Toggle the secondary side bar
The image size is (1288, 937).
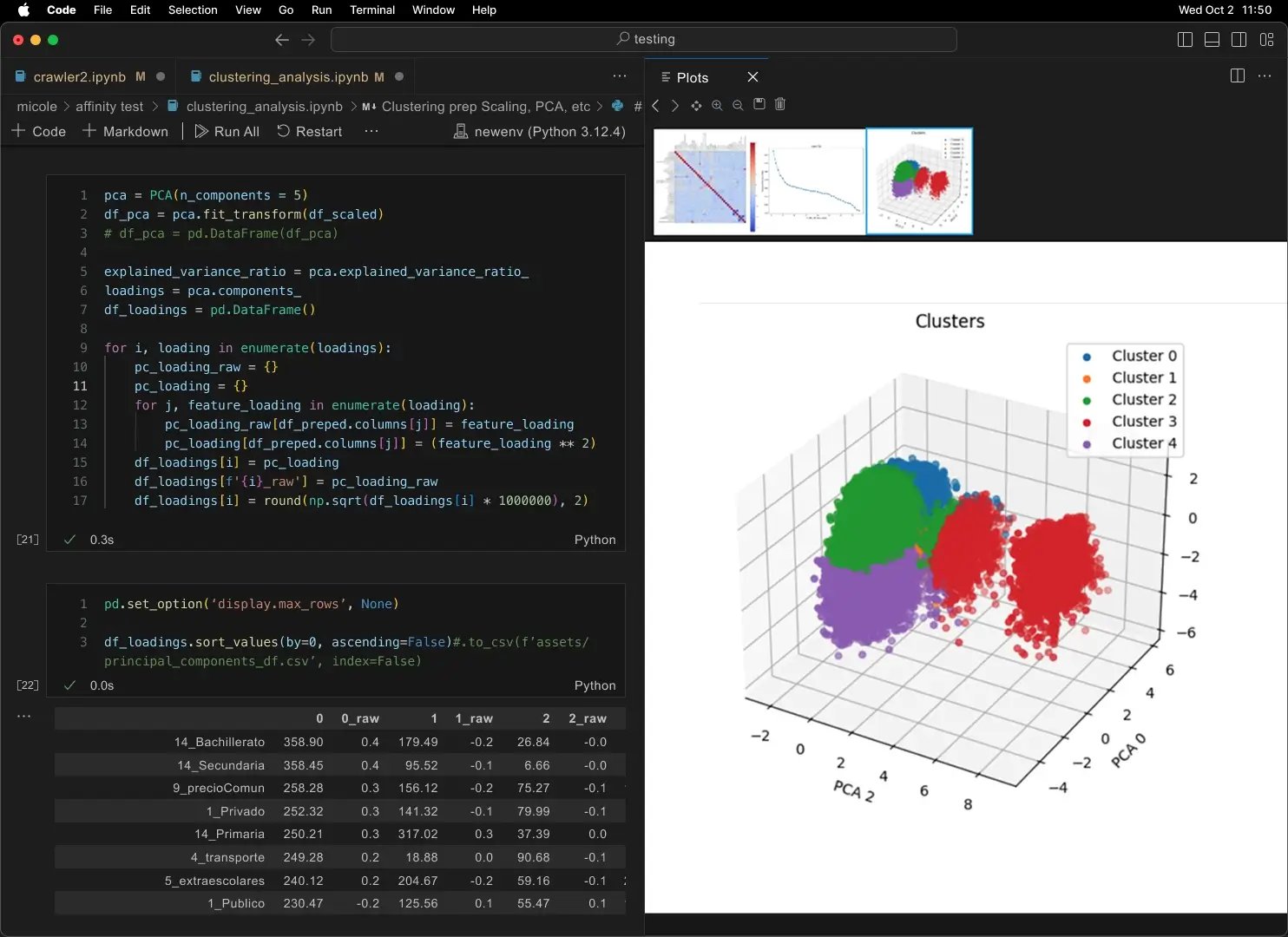(x=1239, y=40)
